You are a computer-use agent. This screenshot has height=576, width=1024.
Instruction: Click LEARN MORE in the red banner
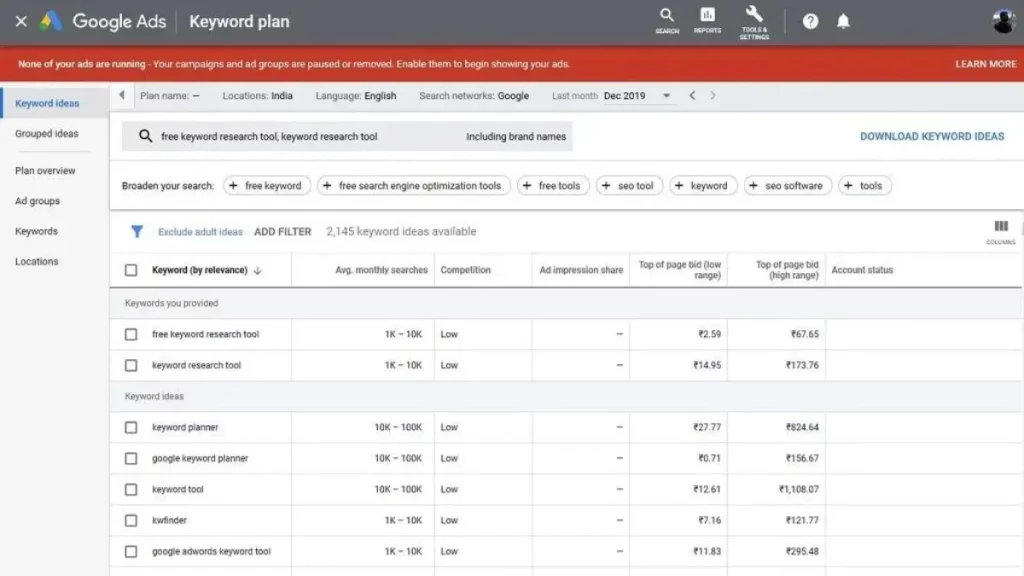[985, 64]
